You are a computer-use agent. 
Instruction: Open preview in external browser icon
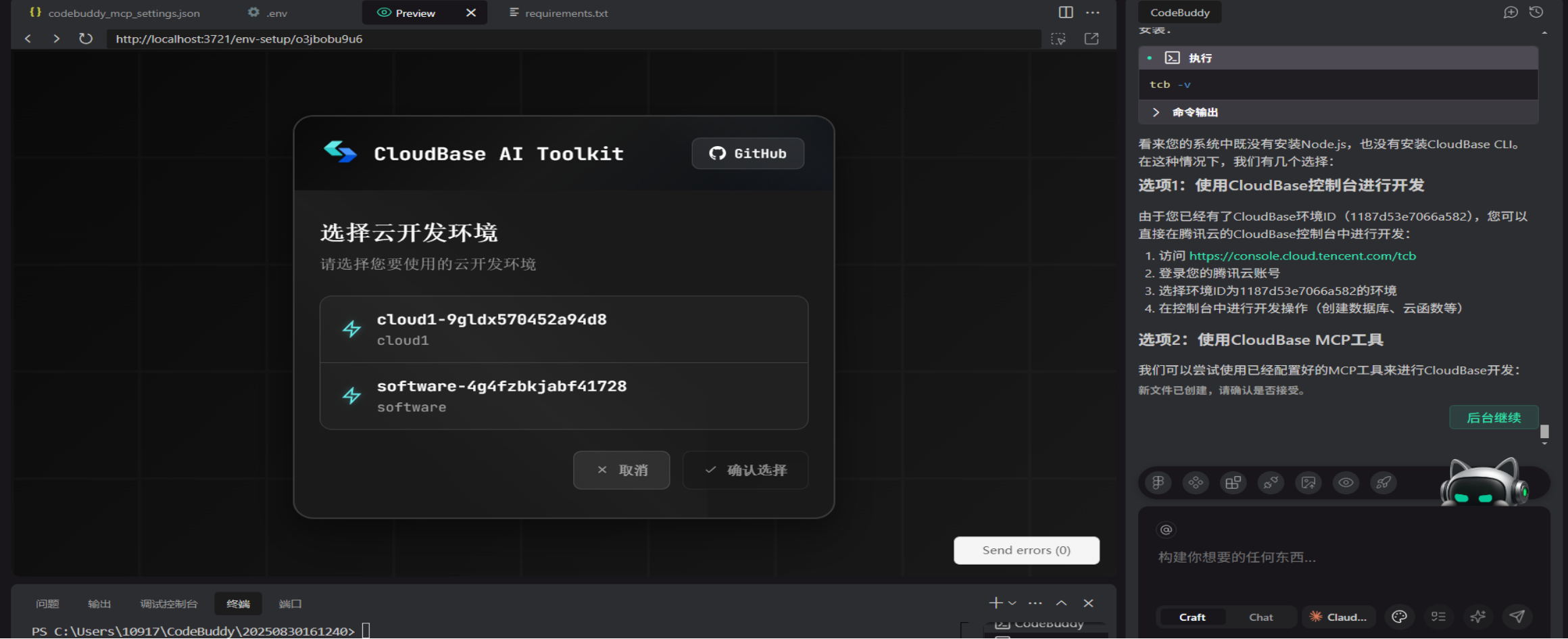click(1092, 39)
